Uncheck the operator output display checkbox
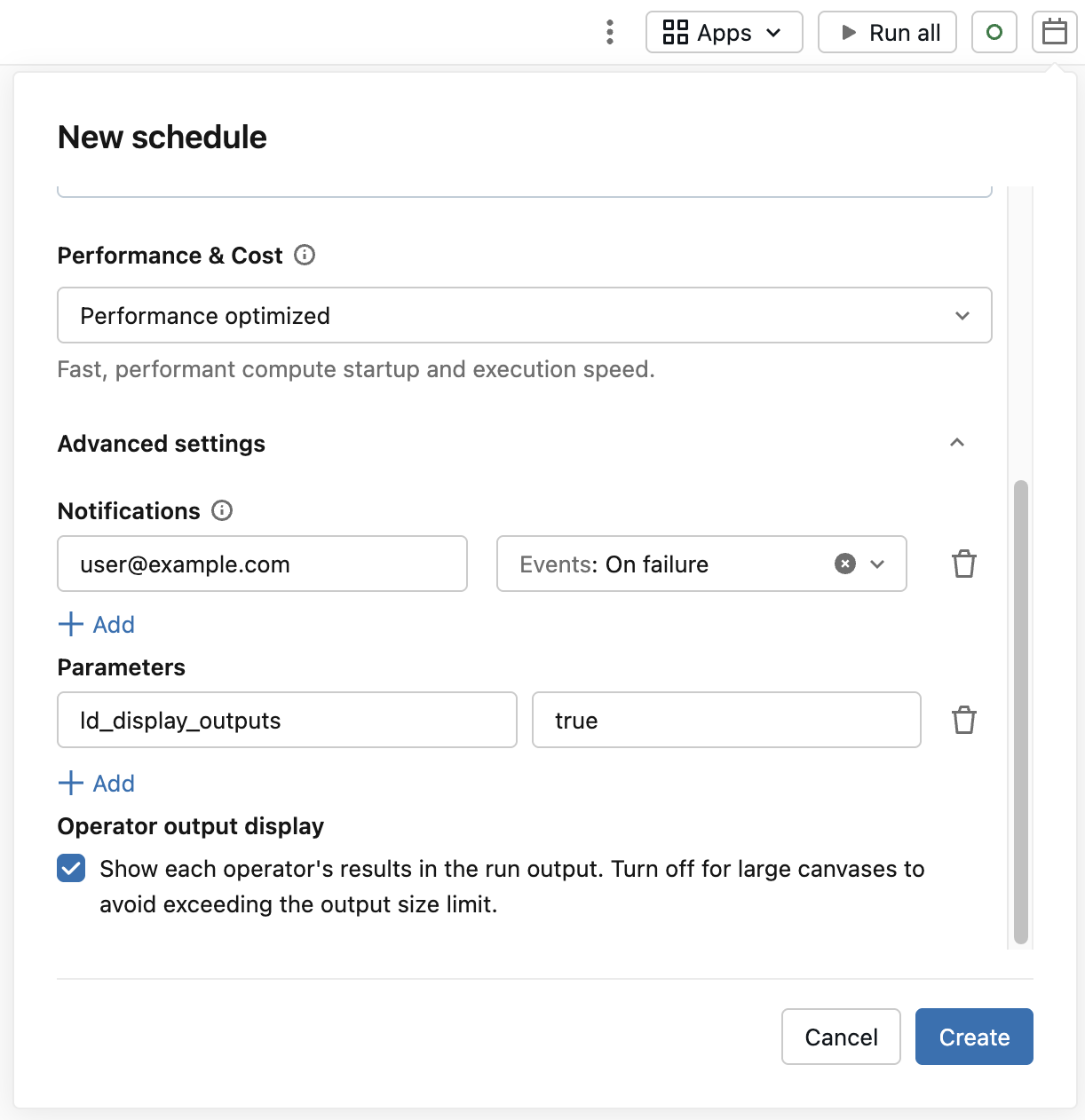1085x1120 pixels. pos(71,868)
